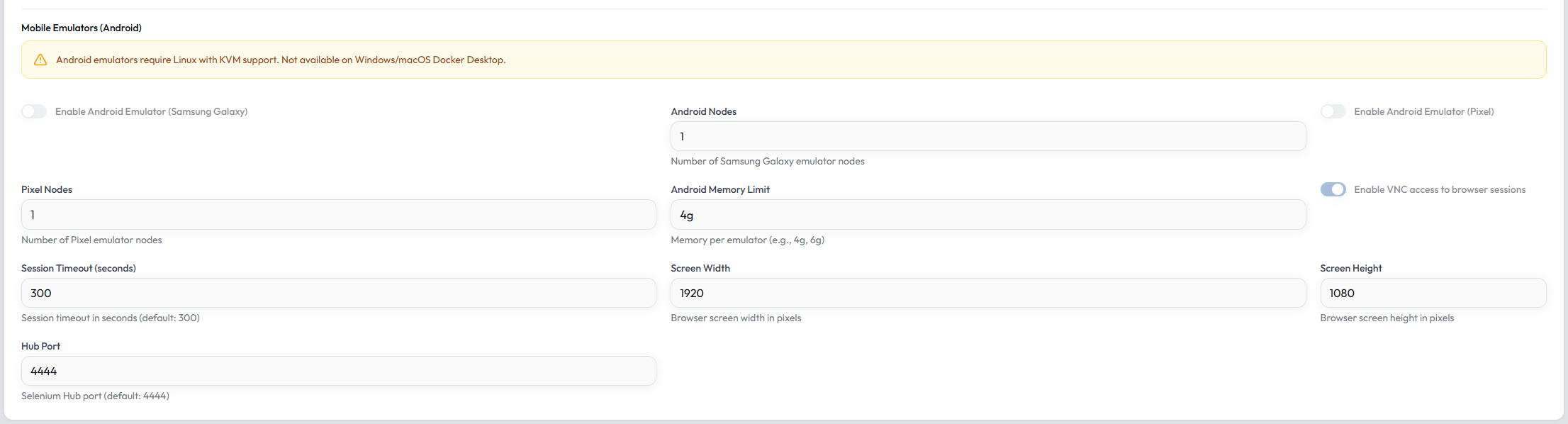Focus the Android Nodes input field
This screenshot has height=424, width=1568.
[988, 136]
